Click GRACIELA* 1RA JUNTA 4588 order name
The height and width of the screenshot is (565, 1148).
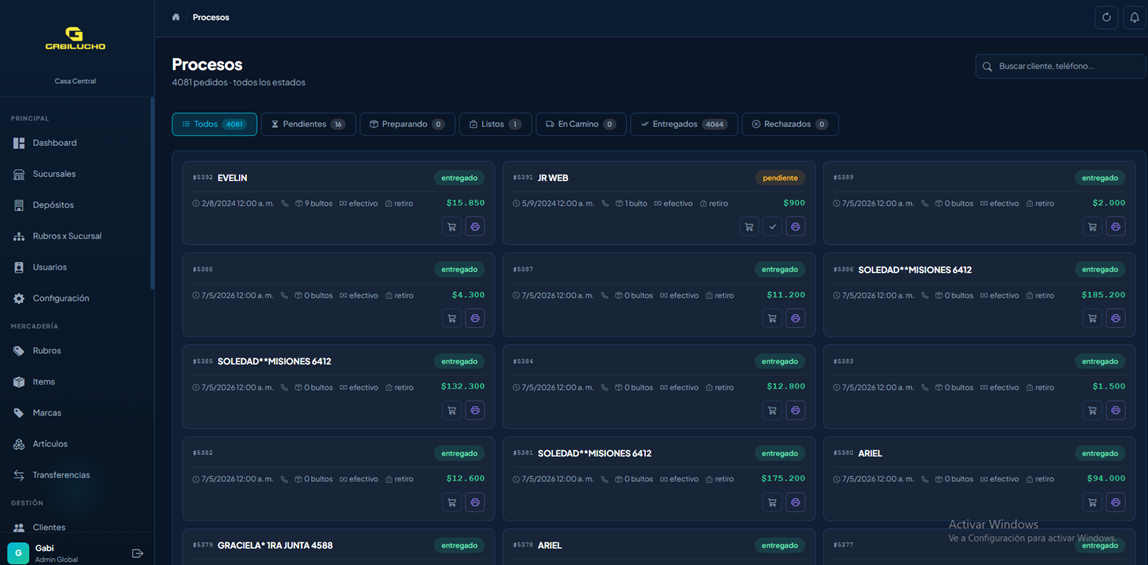275,545
